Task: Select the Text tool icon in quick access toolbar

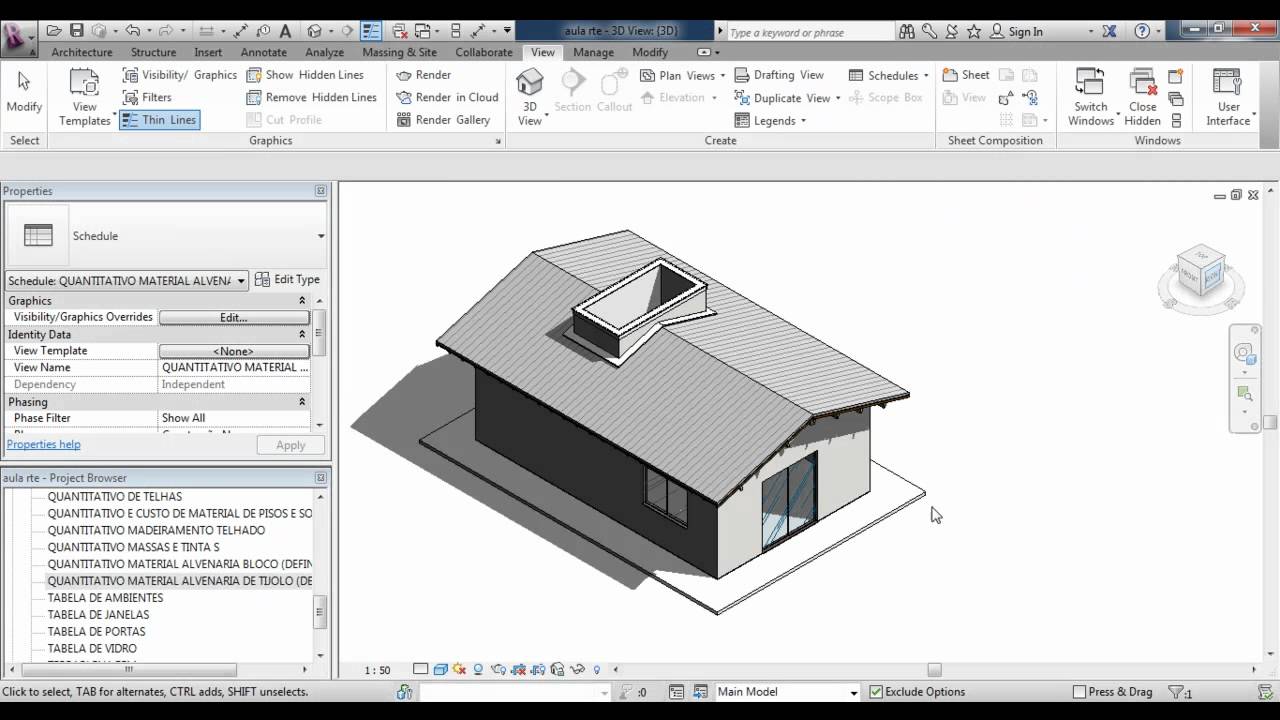Action: [285, 31]
